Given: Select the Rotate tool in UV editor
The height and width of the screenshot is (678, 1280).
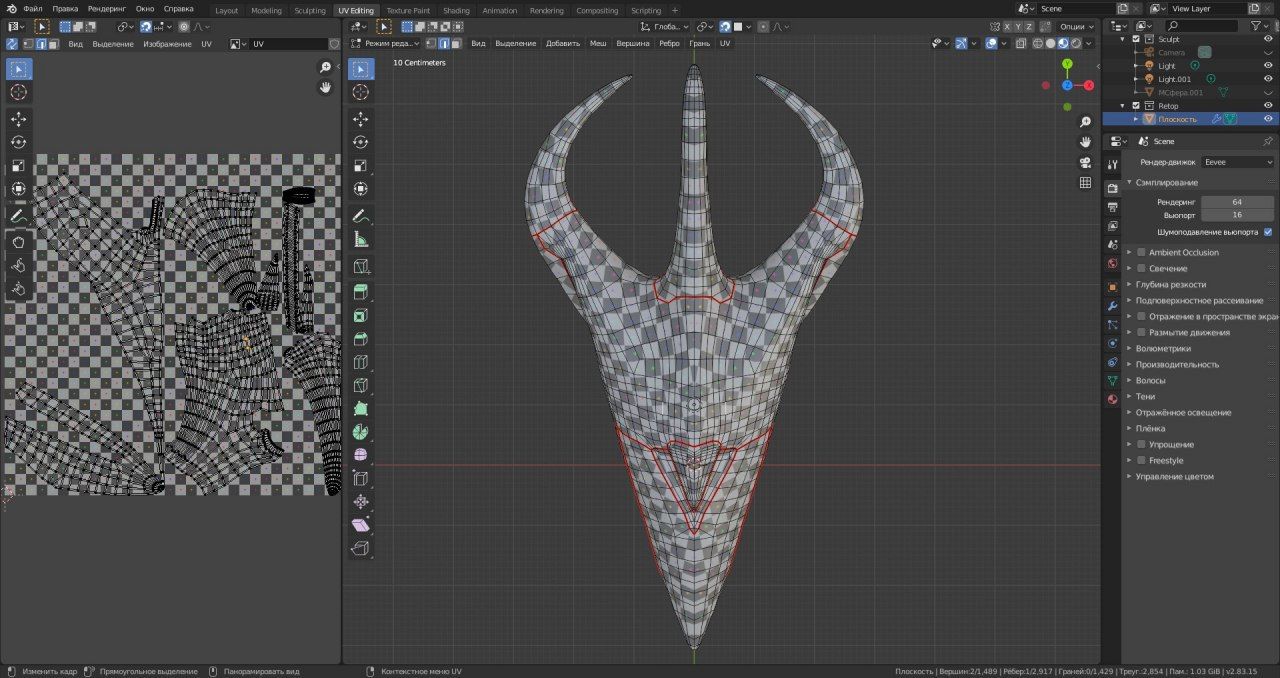Looking at the screenshot, I should [x=18, y=142].
